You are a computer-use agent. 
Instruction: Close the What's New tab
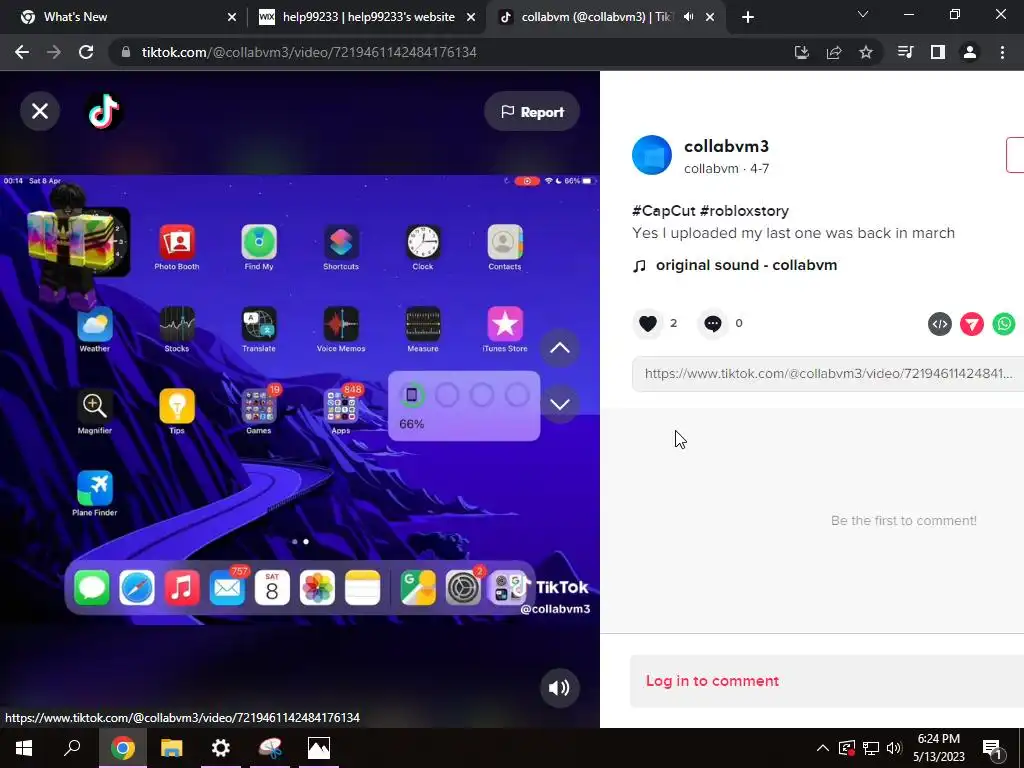(232, 17)
